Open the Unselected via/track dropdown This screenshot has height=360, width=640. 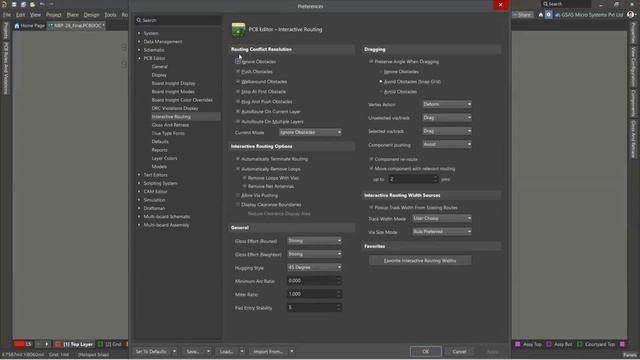(447, 118)
